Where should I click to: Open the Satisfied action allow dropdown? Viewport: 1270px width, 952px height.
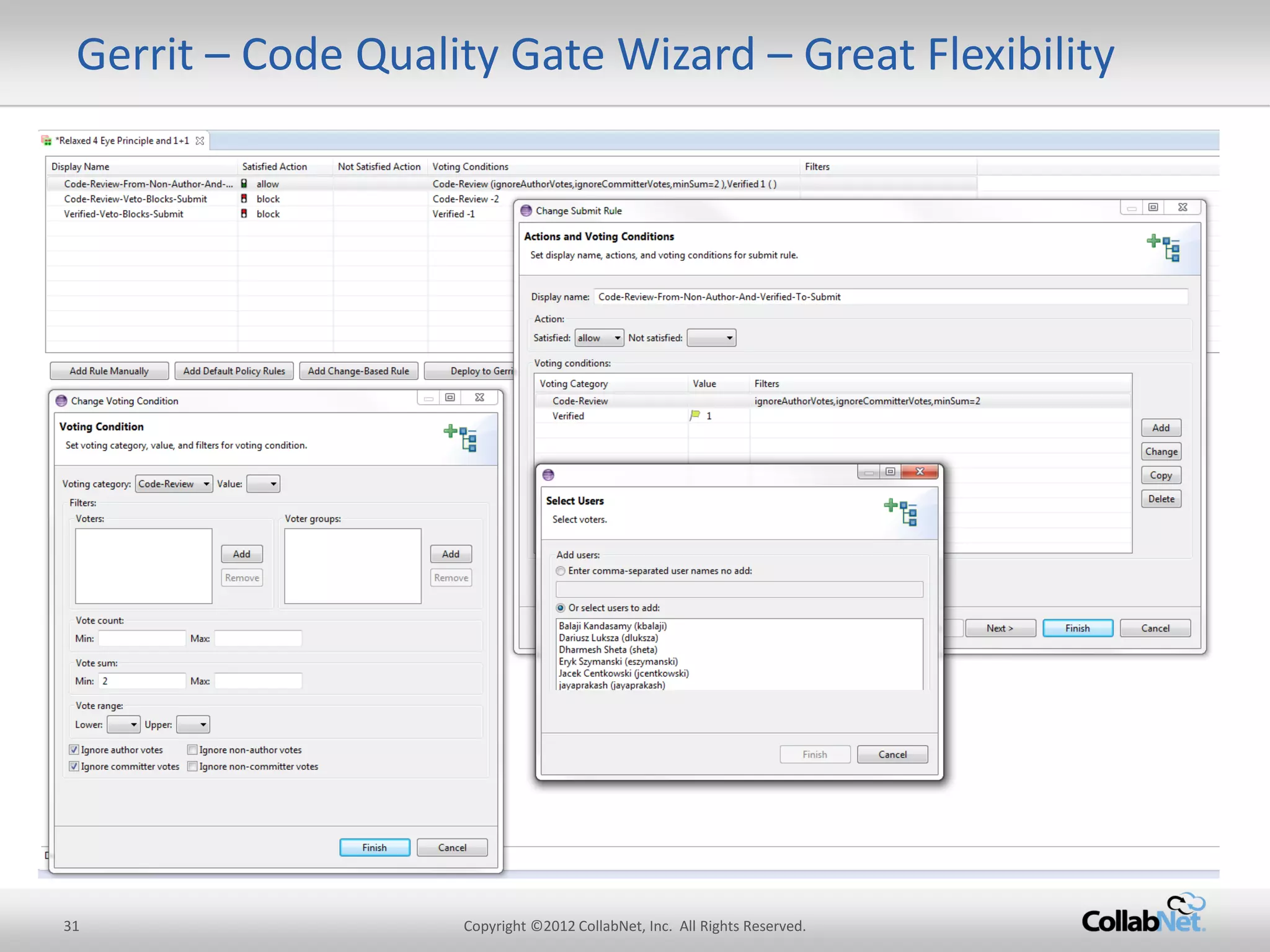pos(599,338)
